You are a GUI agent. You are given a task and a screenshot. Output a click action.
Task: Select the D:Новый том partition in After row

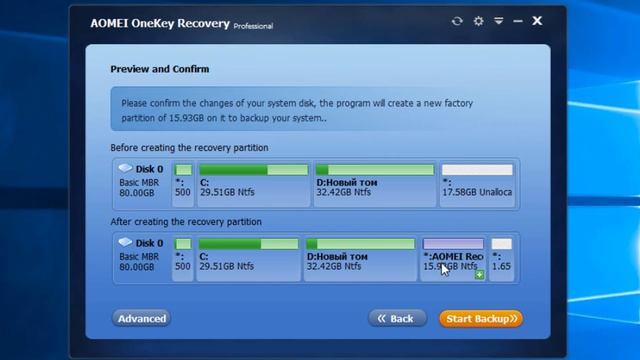coord(360,258)
